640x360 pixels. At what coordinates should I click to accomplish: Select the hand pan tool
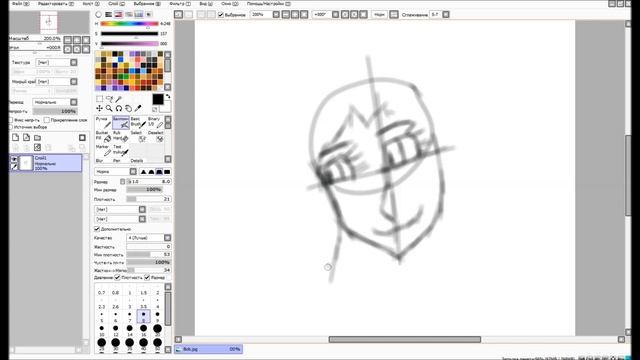pyautogui.click(x=129, y=109)
